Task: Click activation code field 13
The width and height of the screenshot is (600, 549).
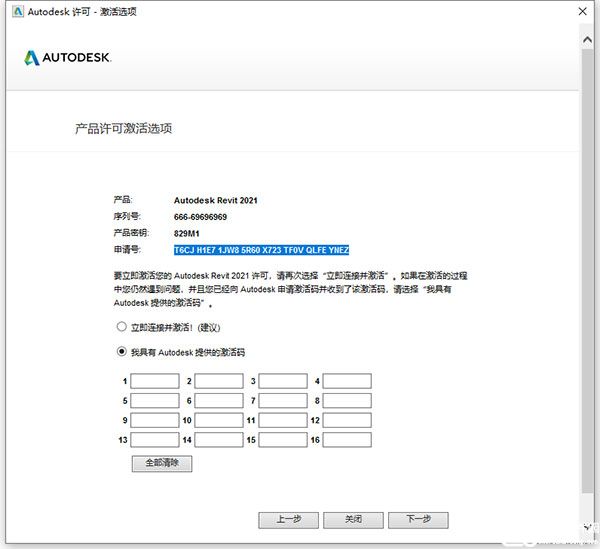Action: click(x=155, y=440)
